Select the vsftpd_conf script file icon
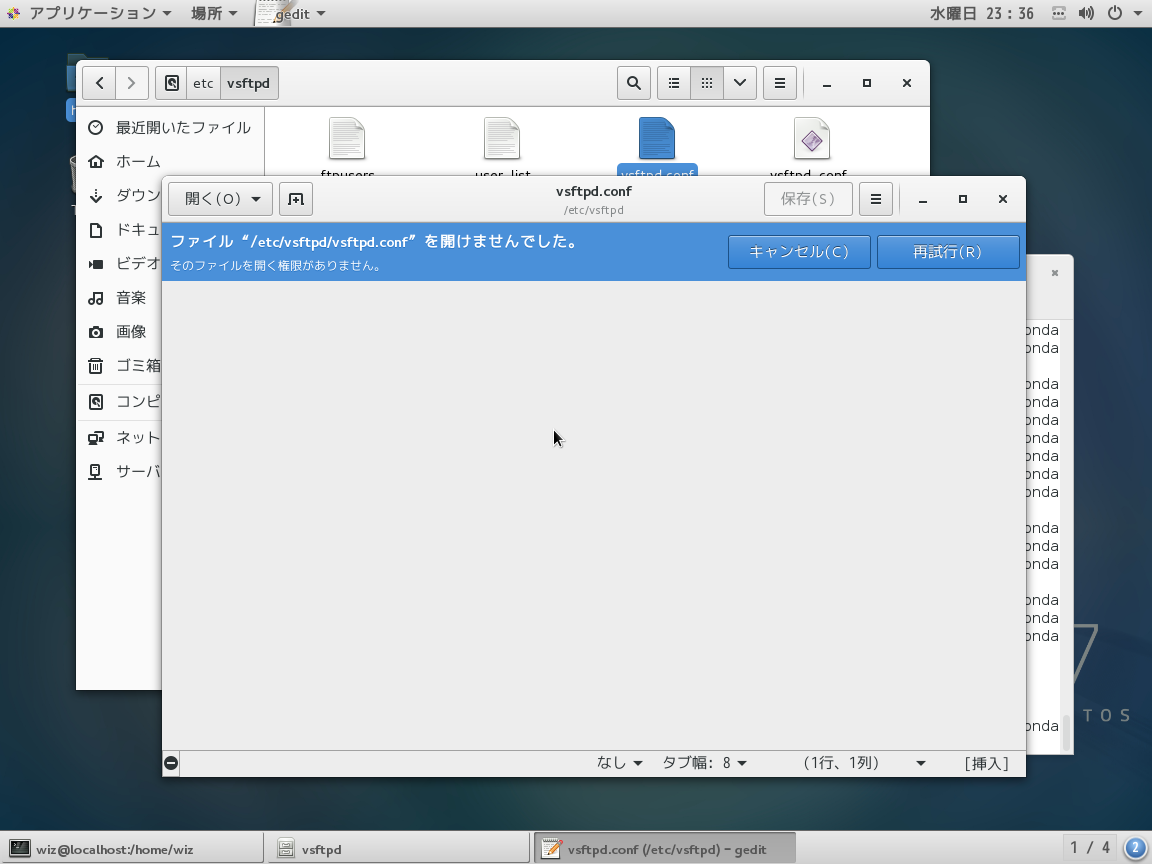Viewport: 1152px width, 864px height. pos(812,138)
